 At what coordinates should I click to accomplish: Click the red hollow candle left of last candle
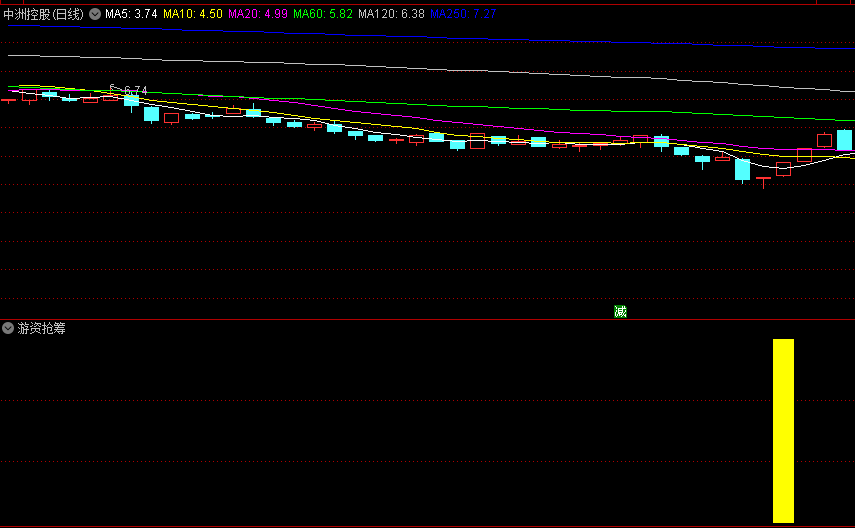pos(824,140)
